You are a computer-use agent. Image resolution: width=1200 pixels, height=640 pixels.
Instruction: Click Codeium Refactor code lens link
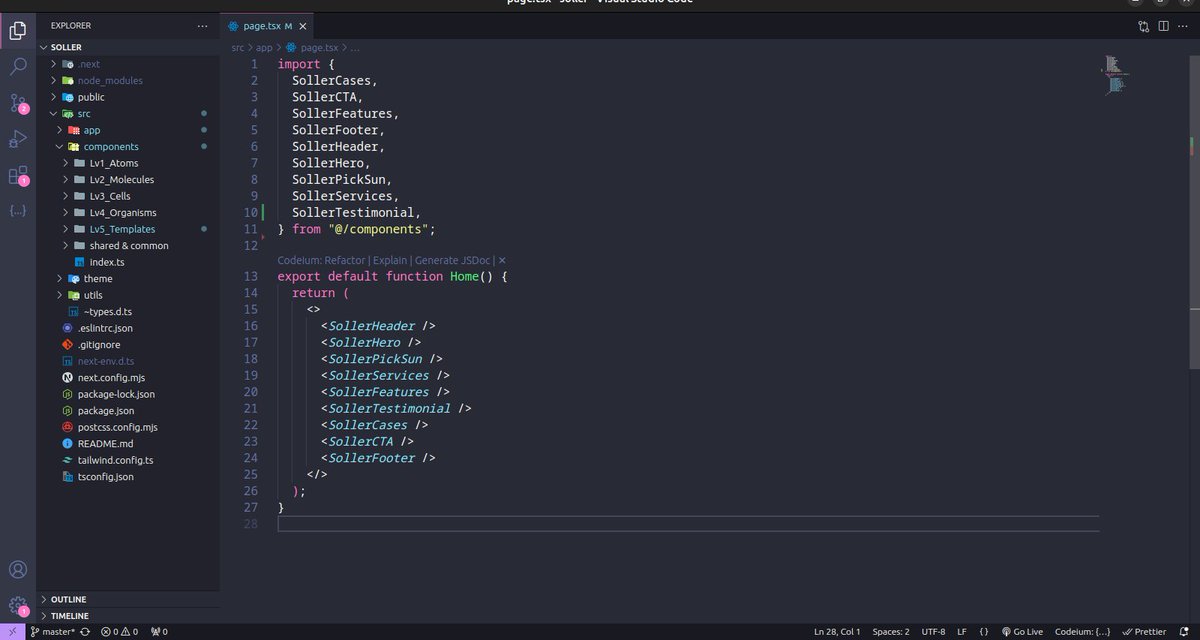click(322, 260)
